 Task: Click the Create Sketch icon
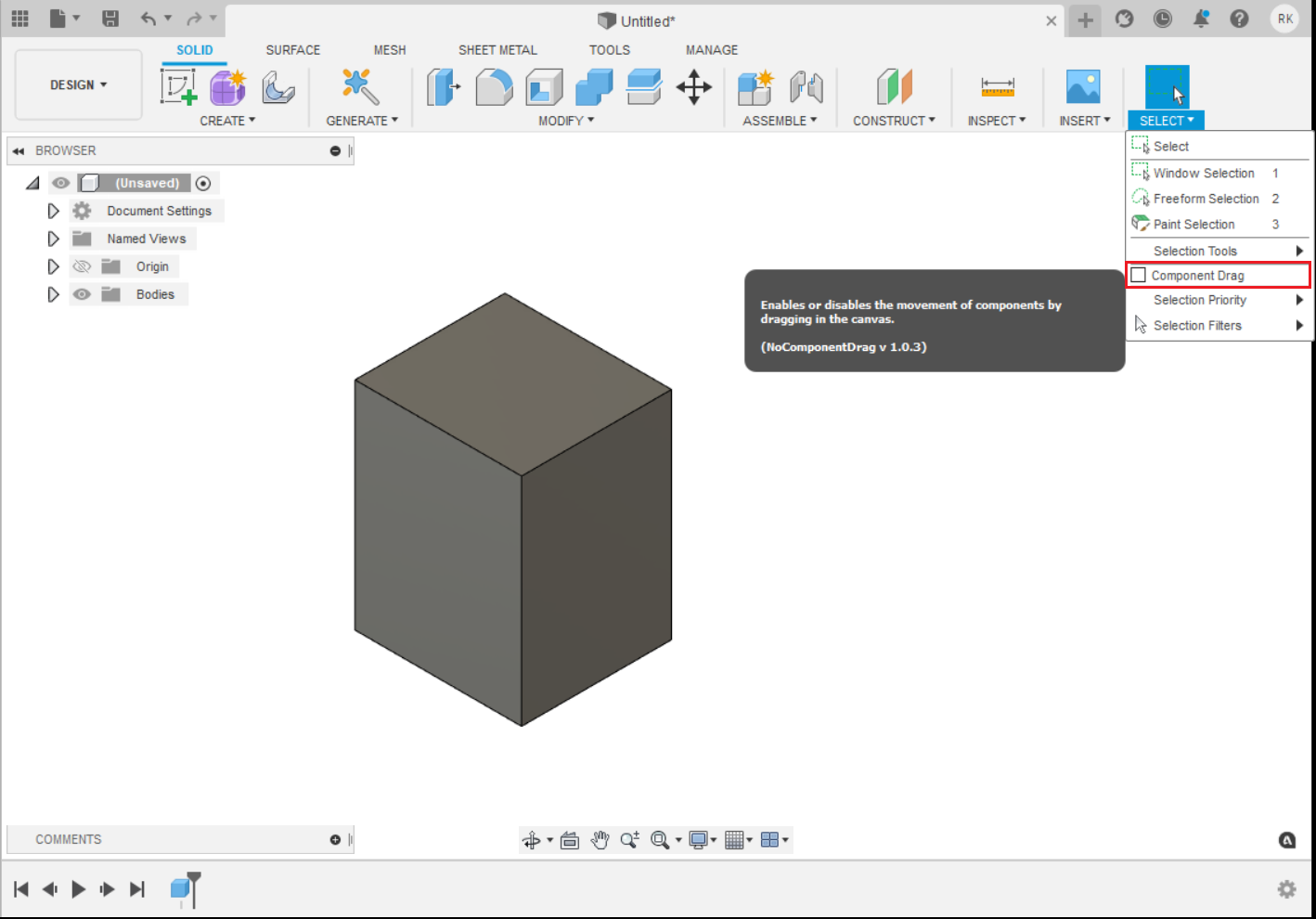click(178, 87)
